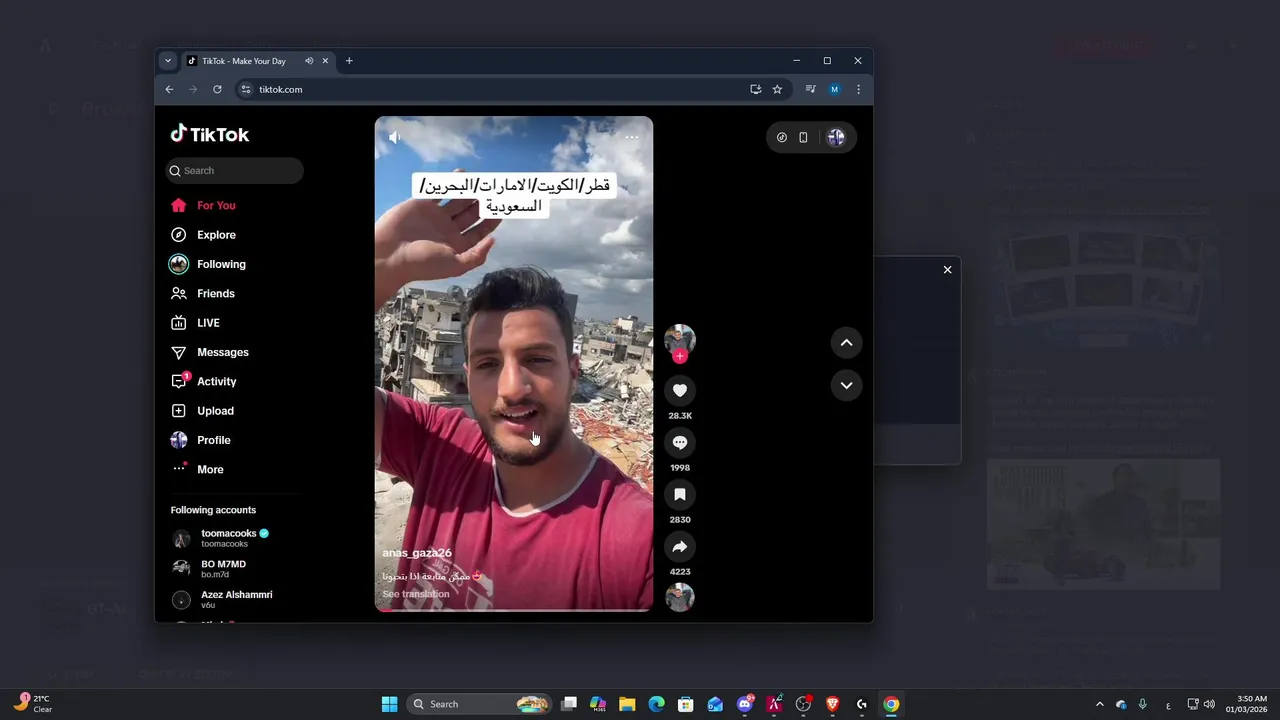Open the spinning sound disc below share
The width and height of the screenshot is (1280, 720).
(x=680, y=597)
